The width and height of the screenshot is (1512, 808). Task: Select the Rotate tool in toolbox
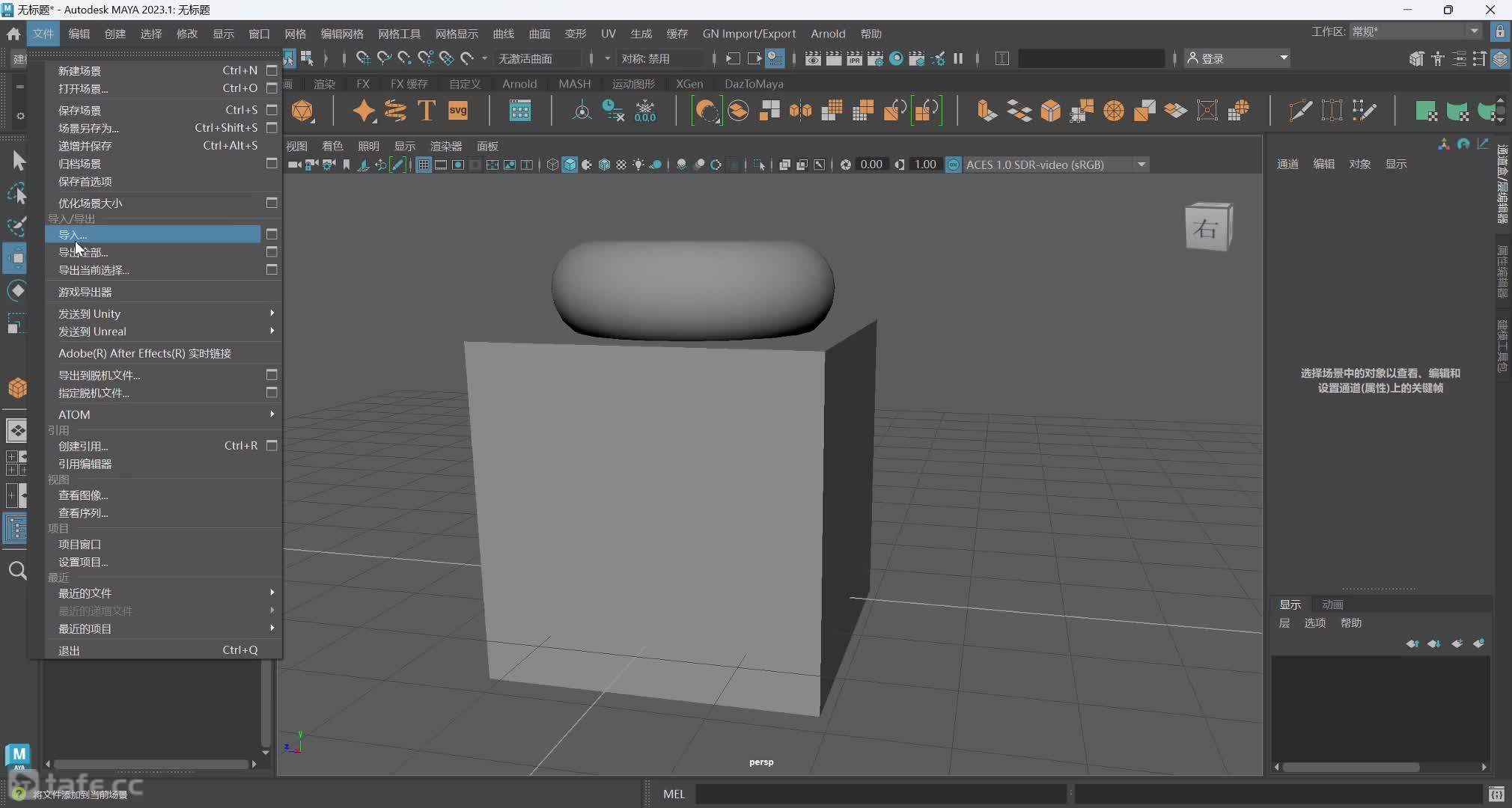coord(18,290)
